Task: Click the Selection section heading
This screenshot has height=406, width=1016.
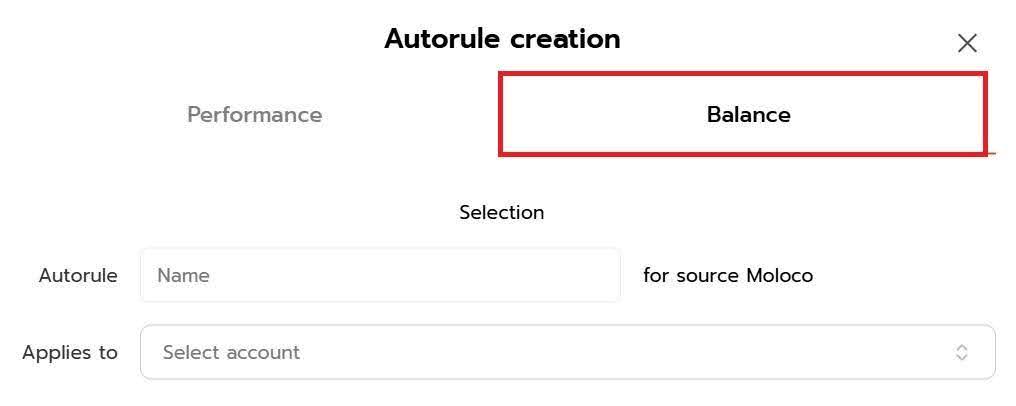Action: tap(502, 212)
